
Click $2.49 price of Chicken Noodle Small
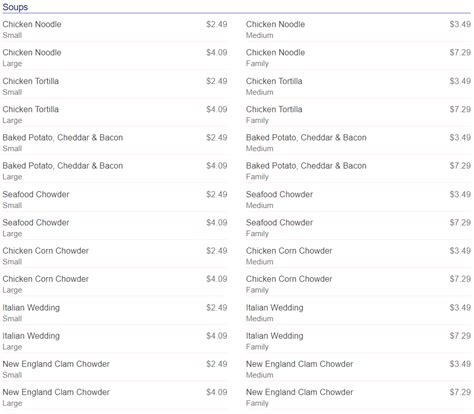coord(217,24)
